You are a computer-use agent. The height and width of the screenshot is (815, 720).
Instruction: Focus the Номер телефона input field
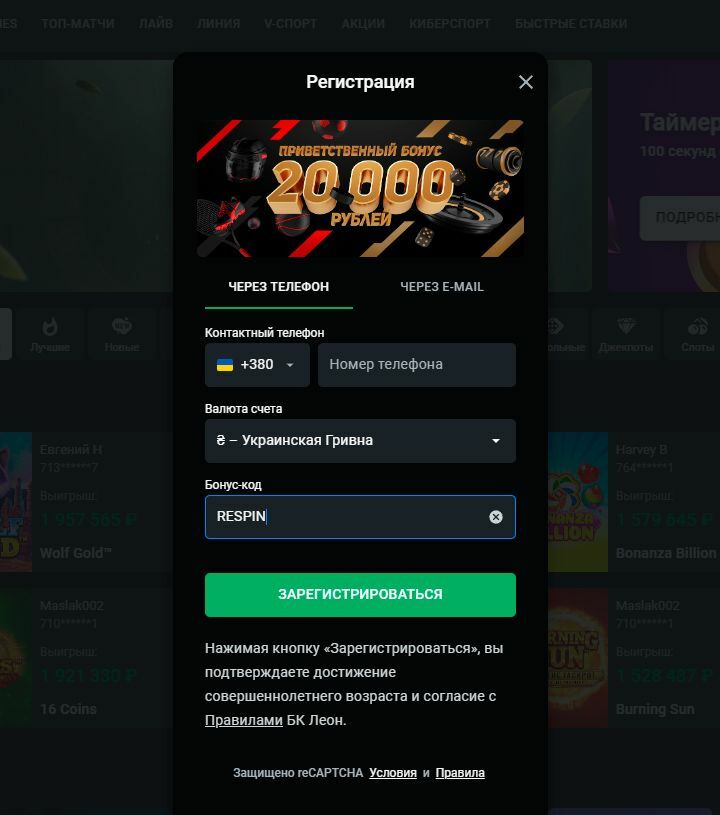(x=417, y=365)
